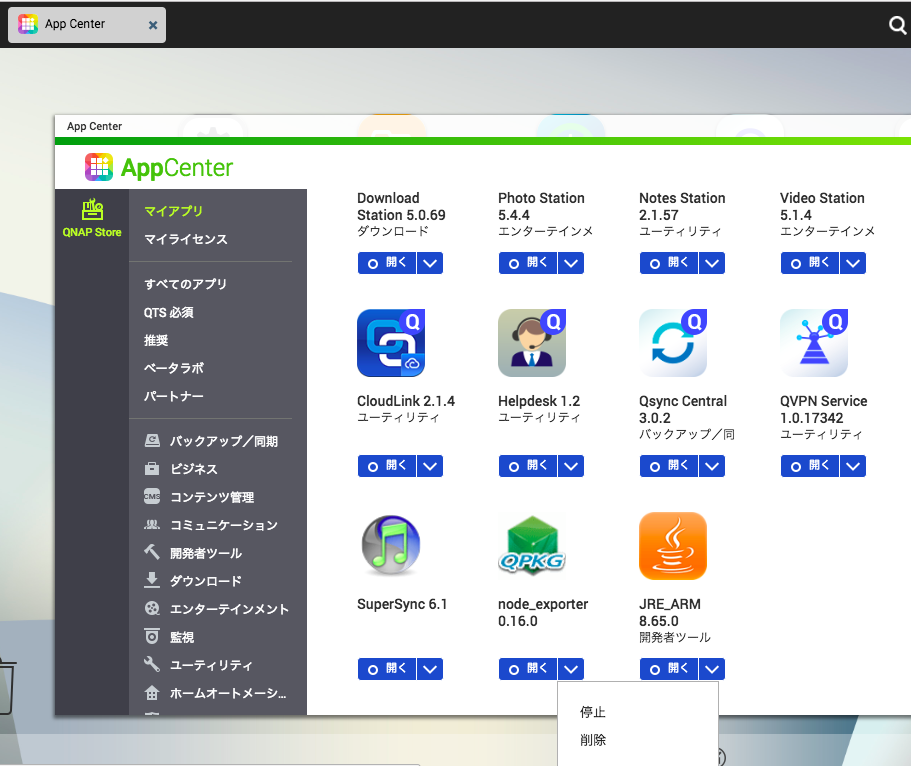Viewport: 911px width, 766px height.
Task: Select マイライセンス in the sidebar
Action: [x=185, y=239]
